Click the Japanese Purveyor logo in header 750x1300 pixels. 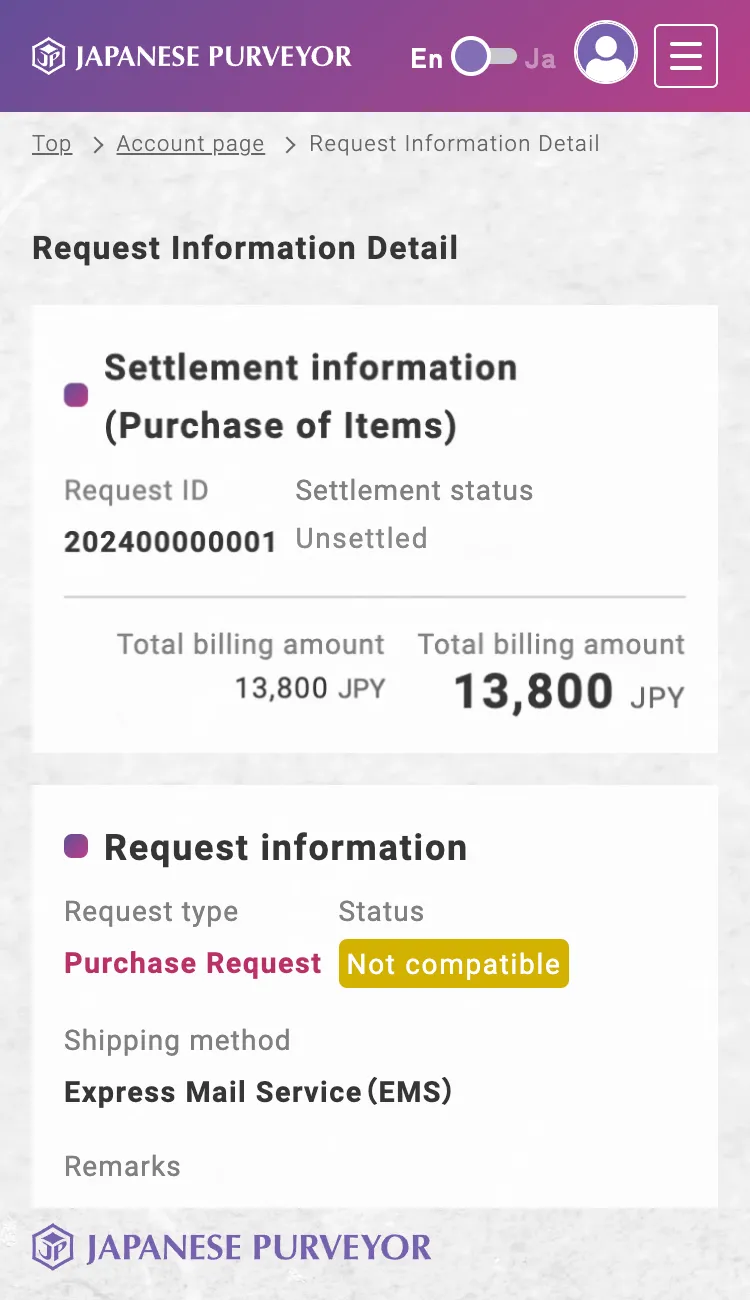click(x=191, y=56)
